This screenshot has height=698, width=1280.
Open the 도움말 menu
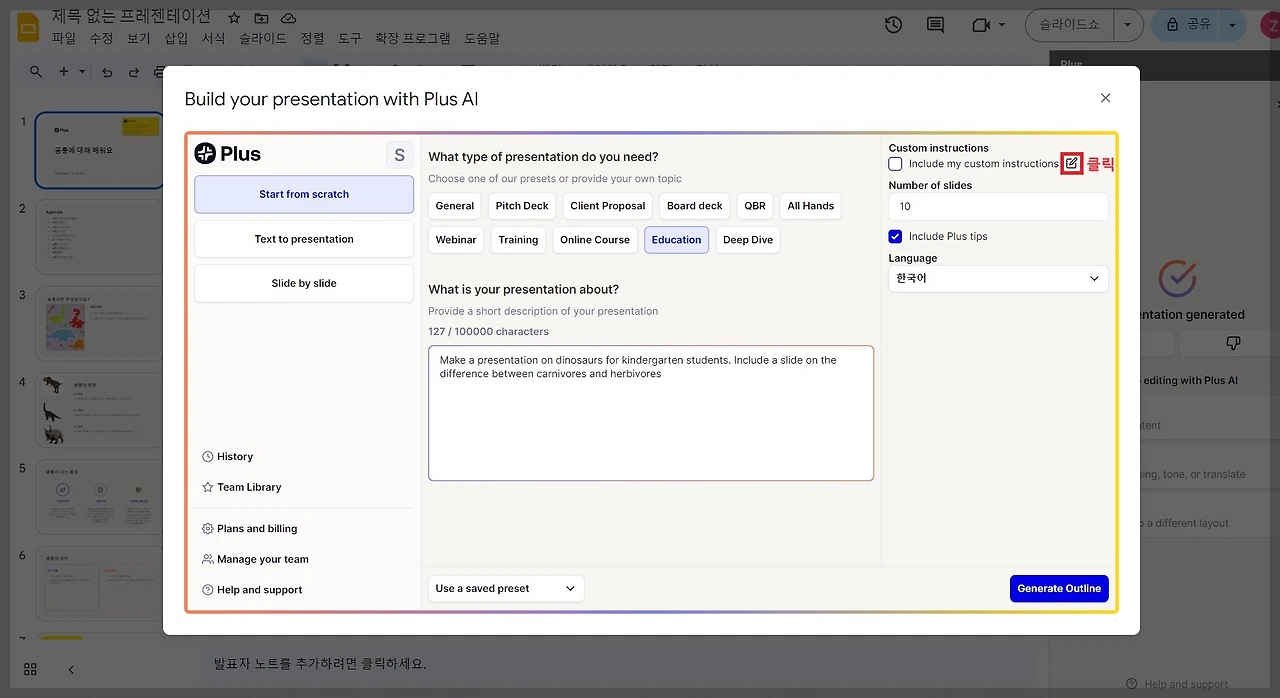click(x=482, y=38)
